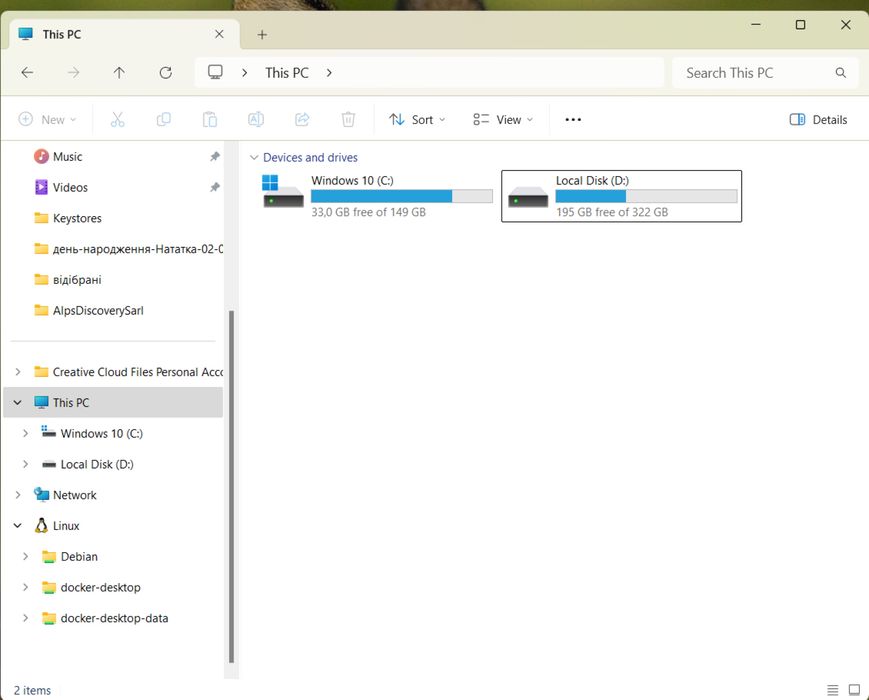Screen dimensions: 869x700
Task: Select Local Disk (D:) in sidebar tree
Action: coord(97,464)
